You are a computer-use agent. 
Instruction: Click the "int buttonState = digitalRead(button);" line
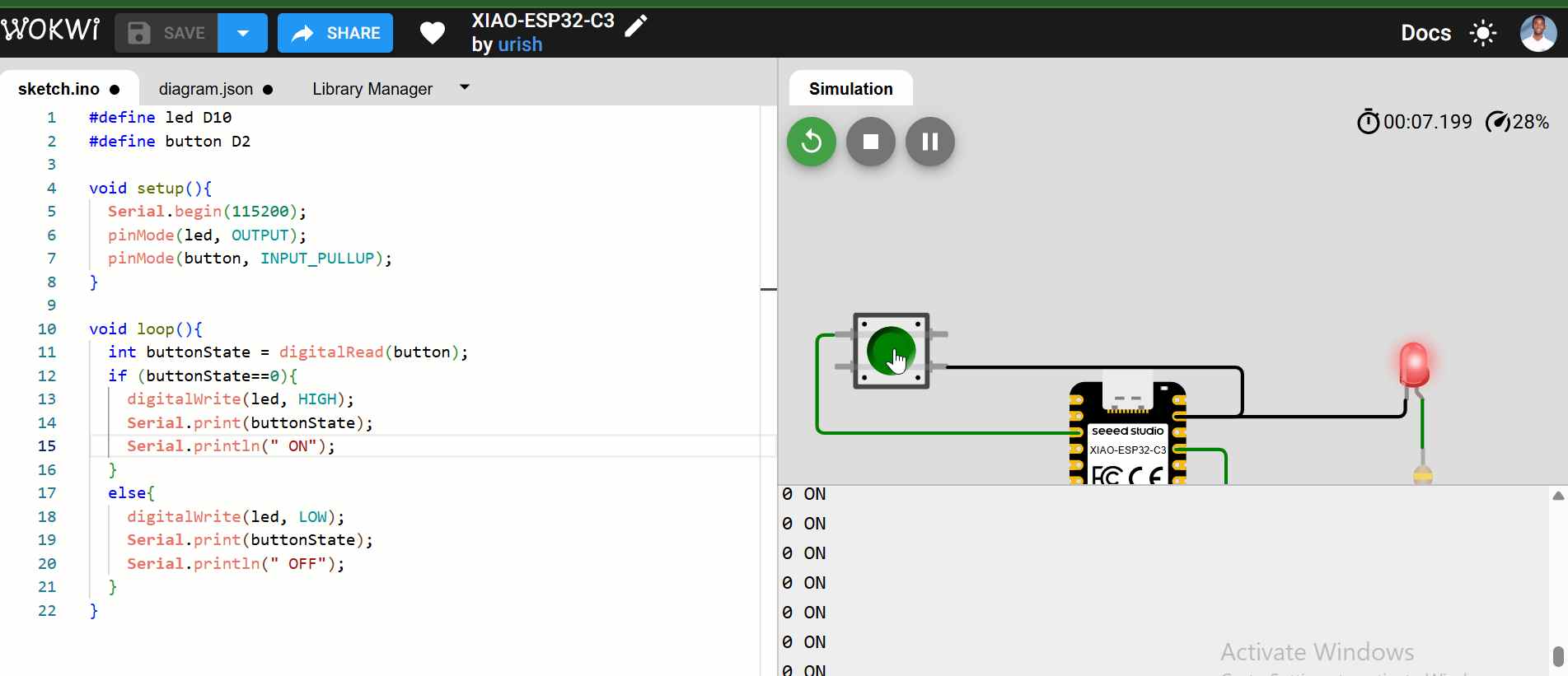288,352
